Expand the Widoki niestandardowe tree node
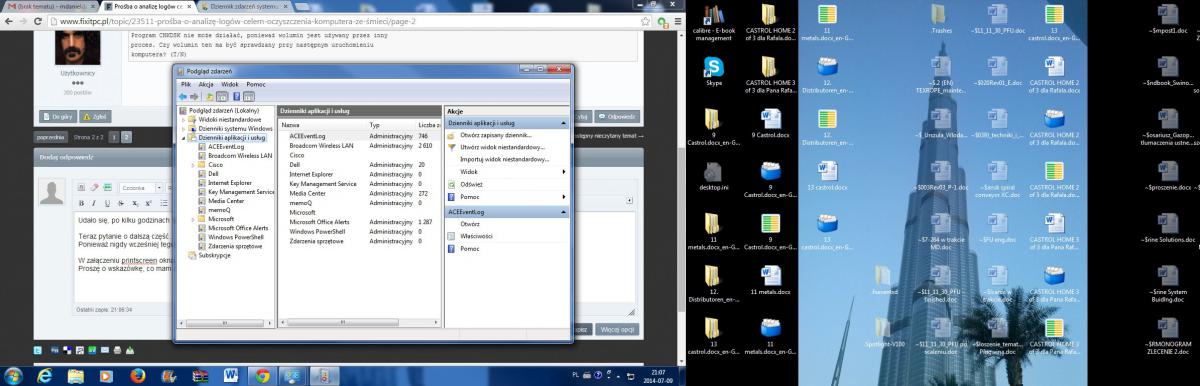Image resolution: width=1200 pixels, height=386 pixels. (184, 119)
